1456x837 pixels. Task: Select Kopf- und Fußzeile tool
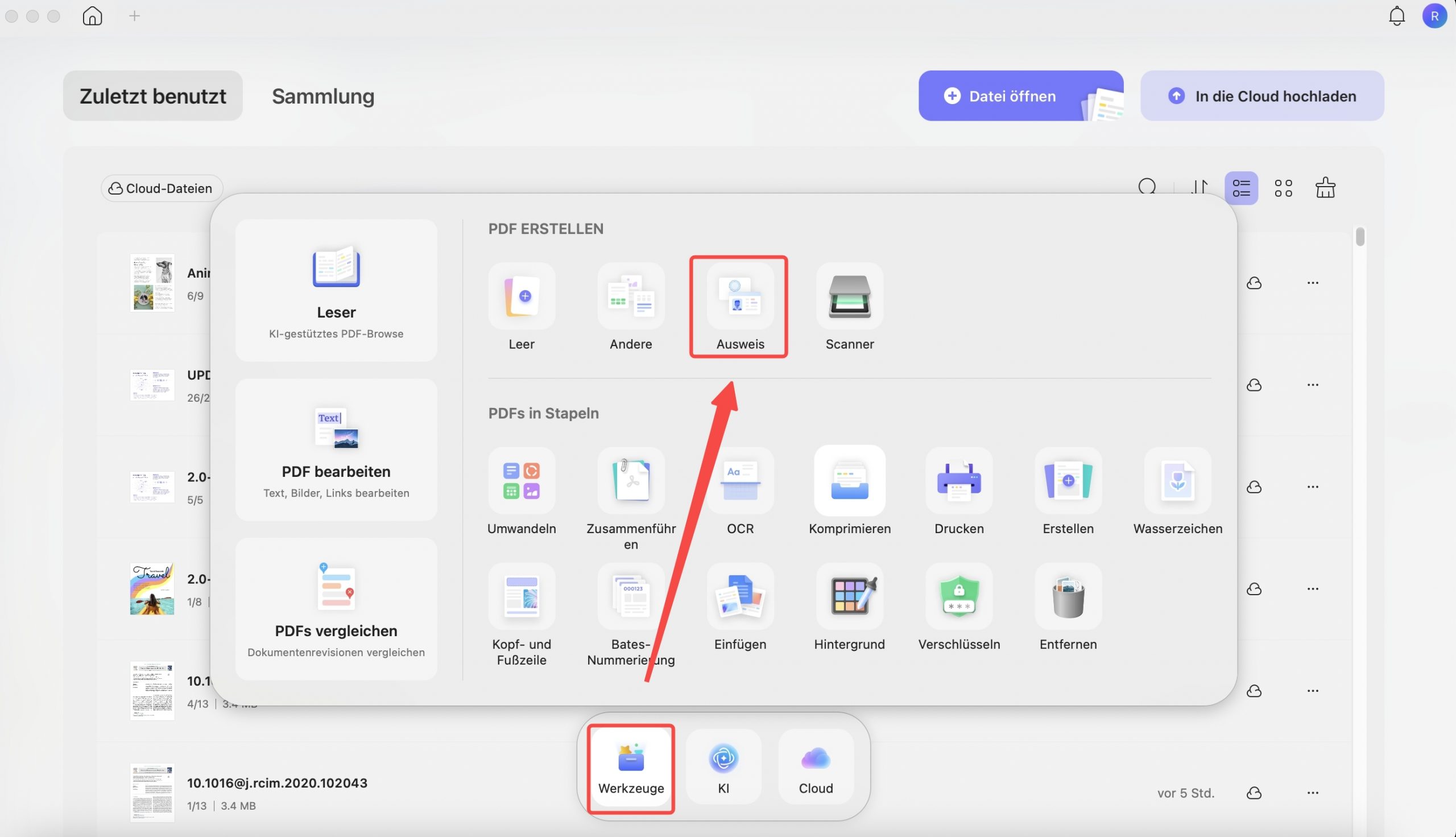tap(521, 596)
